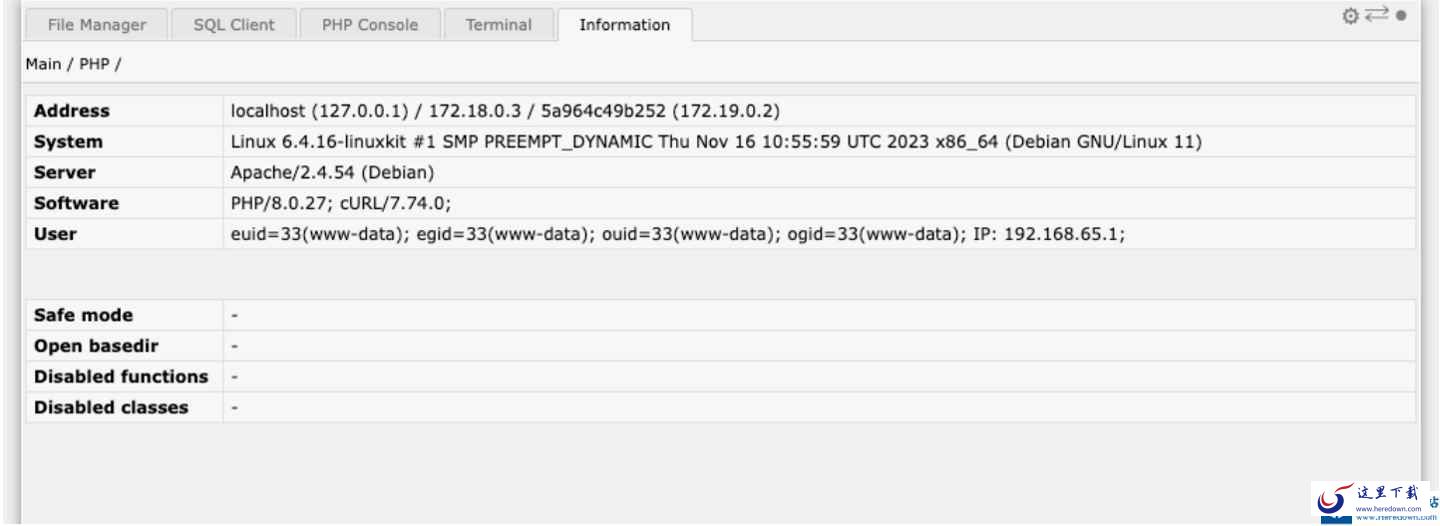Click the Apache/2.4.54 Server value
This screenshot has height=526, width=1440.
pyautogui.click(x=332, y=172)
